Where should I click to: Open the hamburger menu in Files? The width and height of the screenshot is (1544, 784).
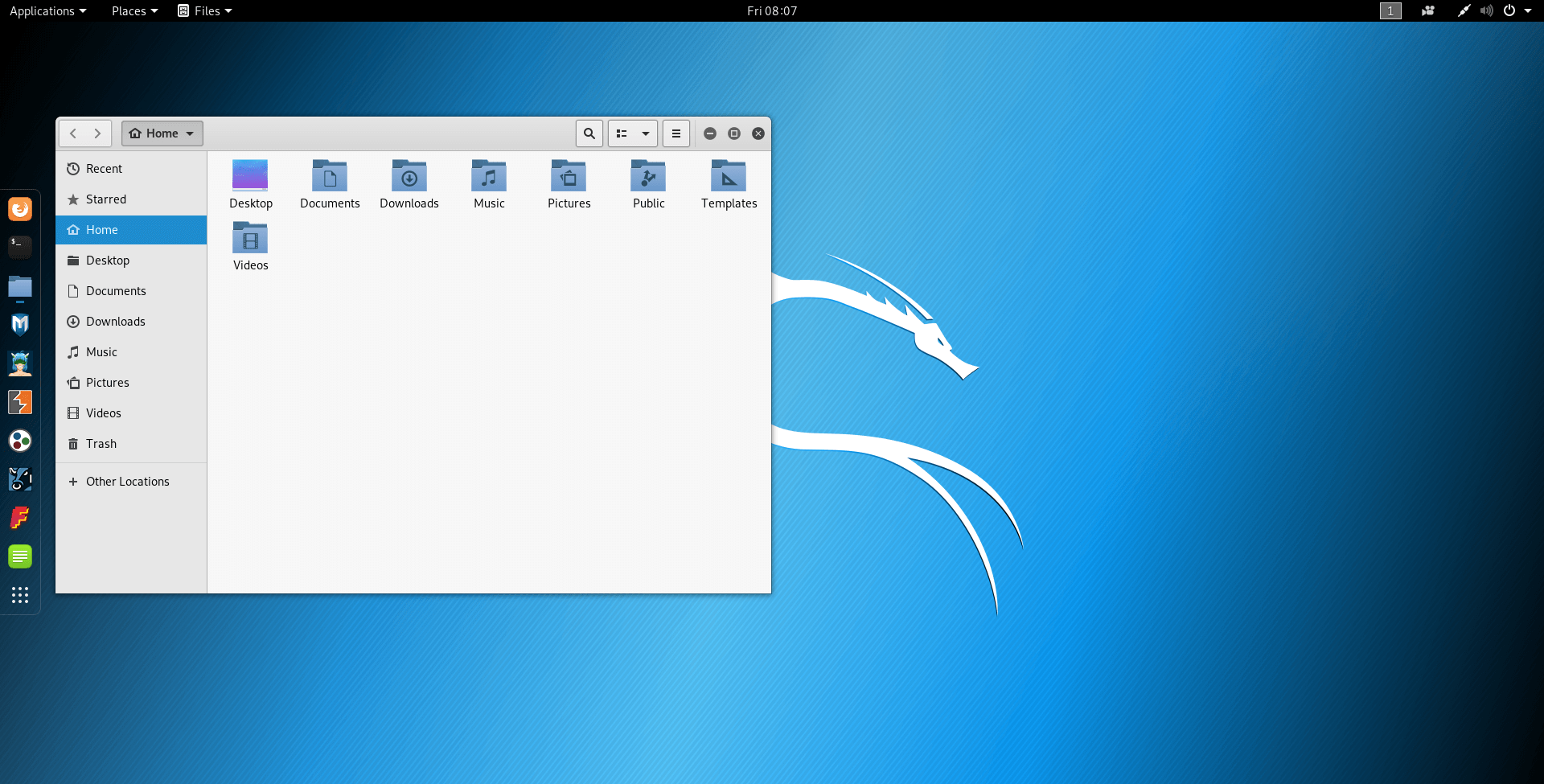(676, 133)
